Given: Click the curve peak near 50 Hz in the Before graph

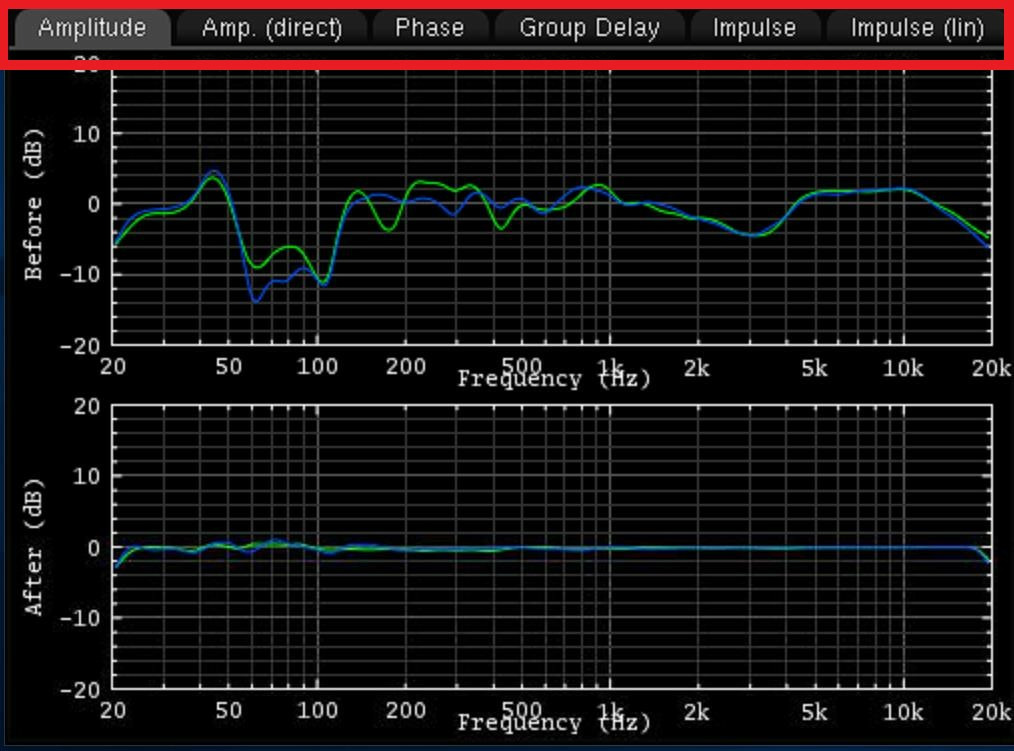Looking at the screenshot, I should pyautogui.click(x=213, y=173).
